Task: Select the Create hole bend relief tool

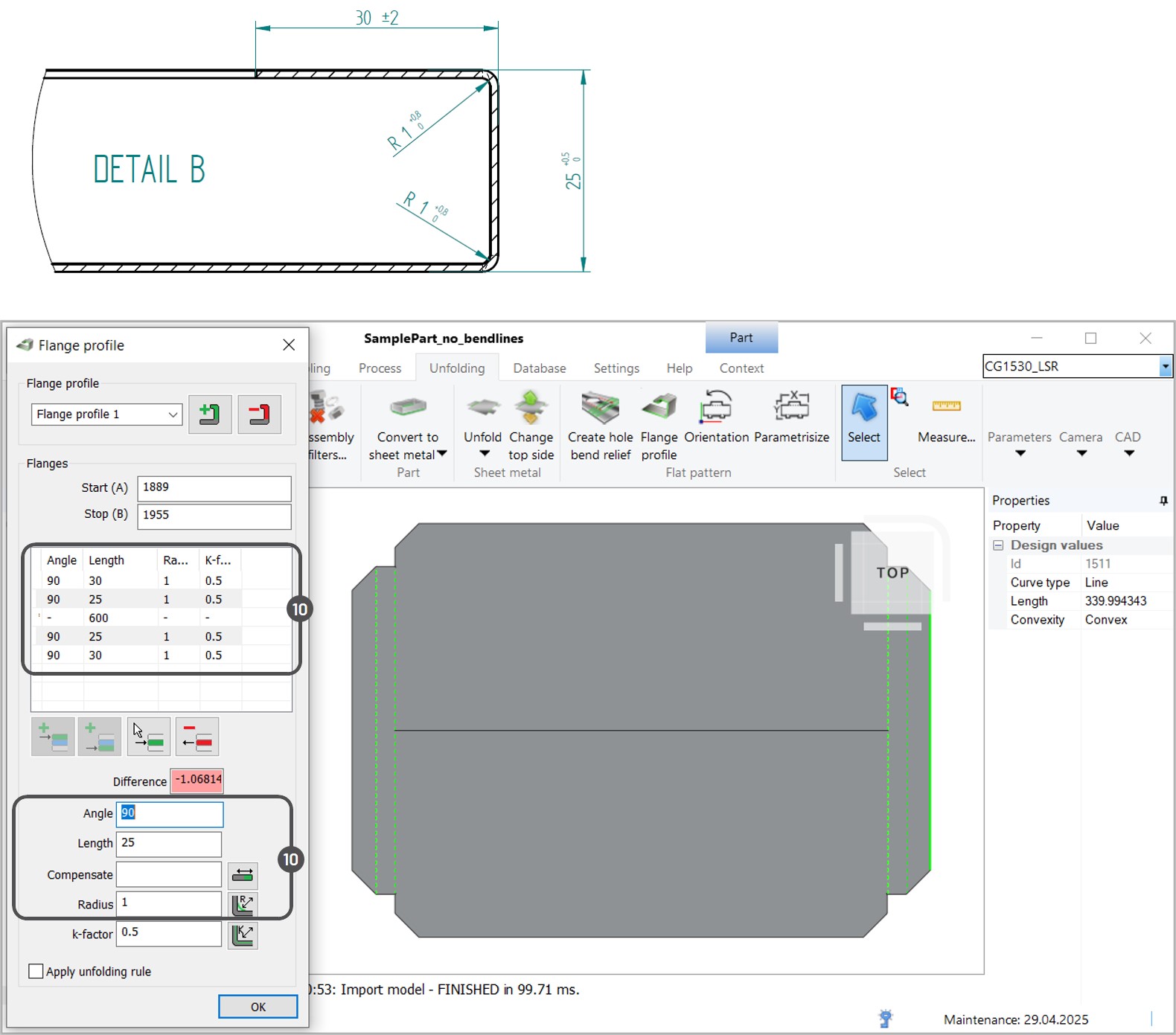Action: pyautogui.click(x=600, y=408)
